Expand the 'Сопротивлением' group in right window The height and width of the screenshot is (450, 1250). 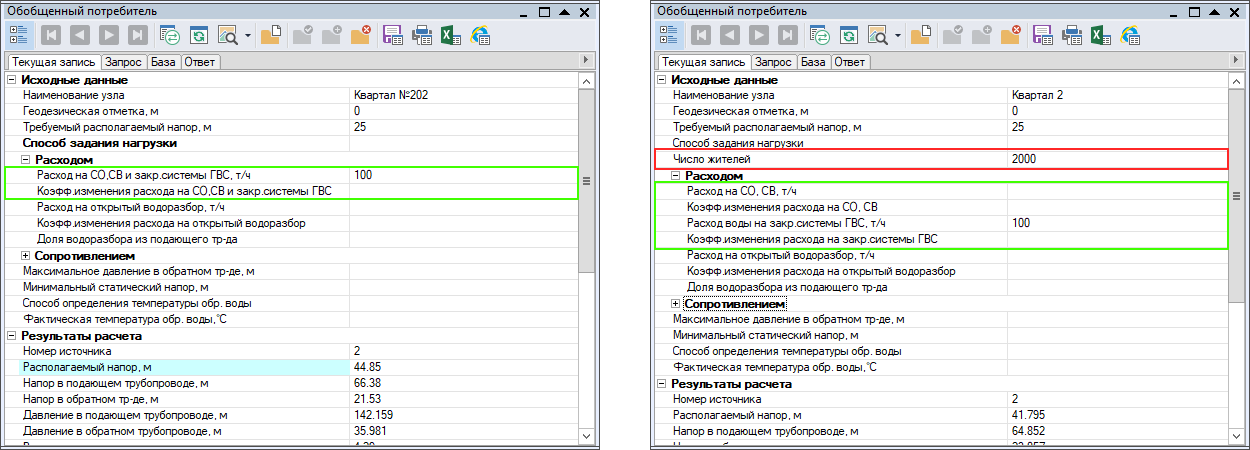[676, 303]
